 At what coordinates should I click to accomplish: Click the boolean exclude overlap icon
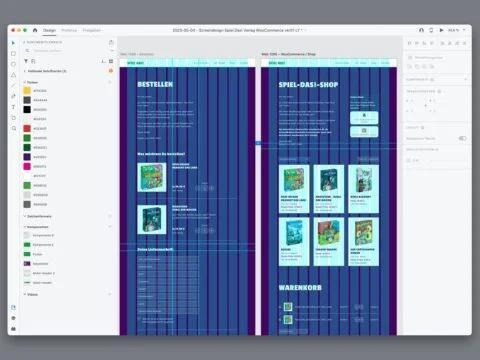tap(432, 66)
